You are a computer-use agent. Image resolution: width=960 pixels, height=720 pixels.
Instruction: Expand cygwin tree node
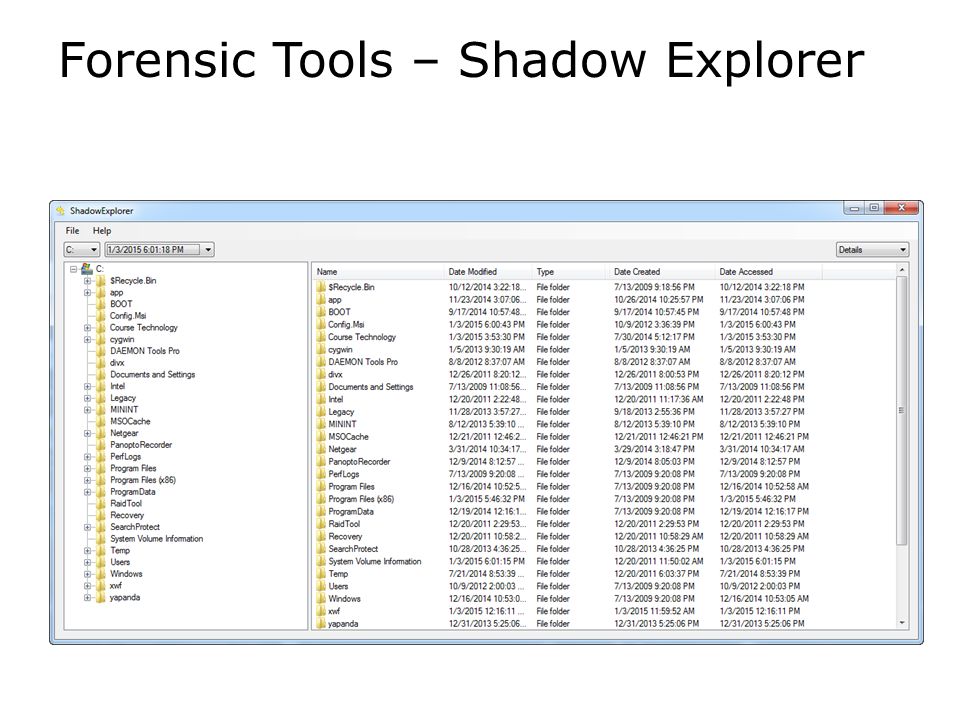pyautogui.click(x=88, y=339)
